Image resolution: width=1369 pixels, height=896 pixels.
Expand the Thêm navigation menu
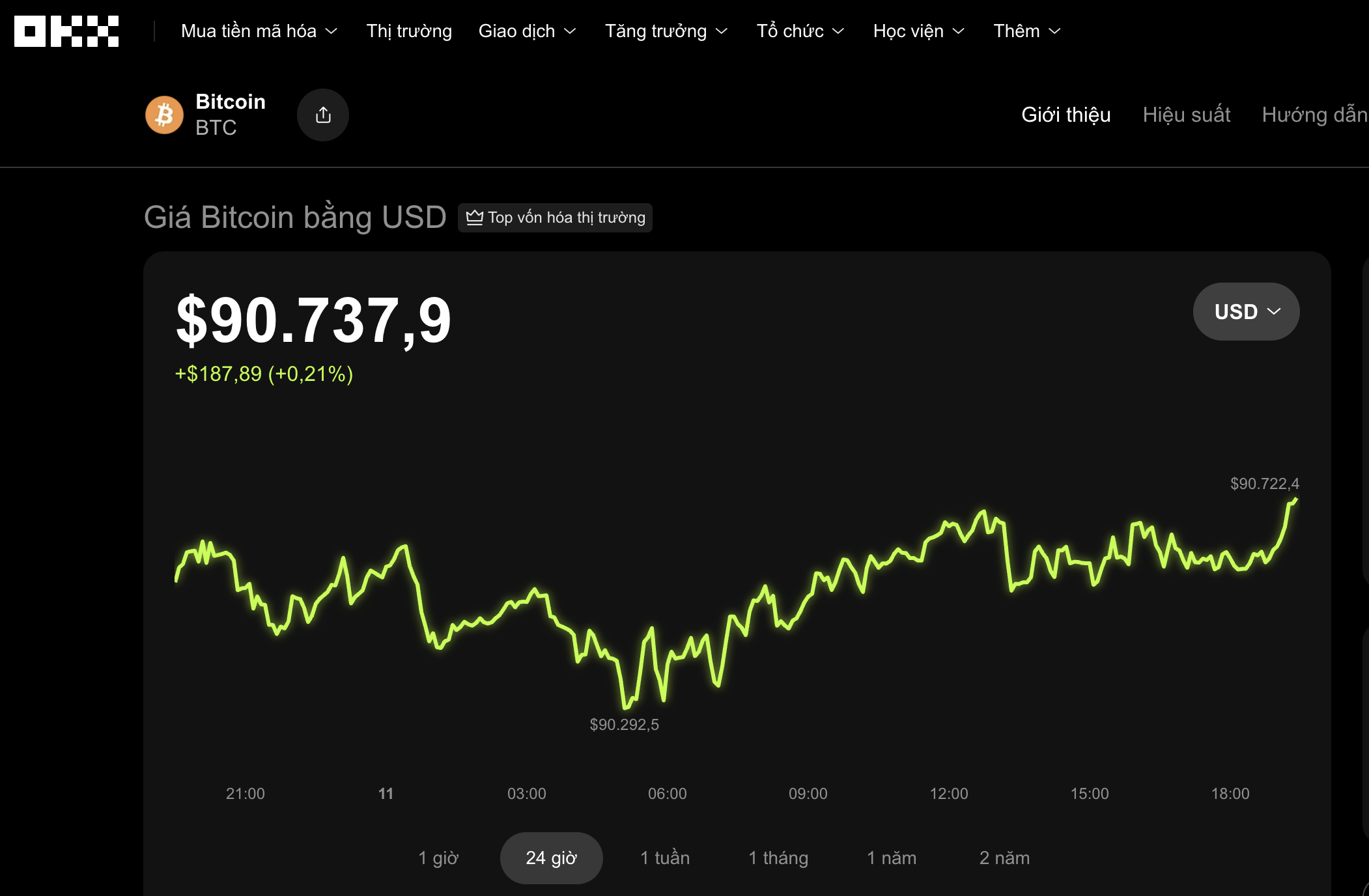pos(1026,31)
